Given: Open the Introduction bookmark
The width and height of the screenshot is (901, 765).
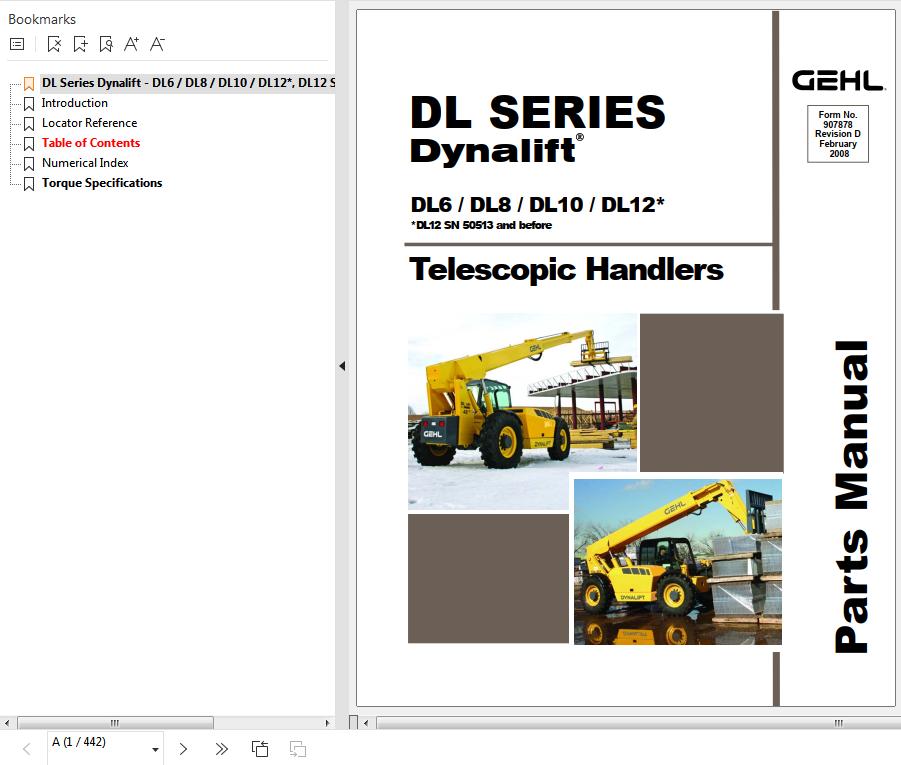Looking at the screenshot, I should [x=75, y=103].
